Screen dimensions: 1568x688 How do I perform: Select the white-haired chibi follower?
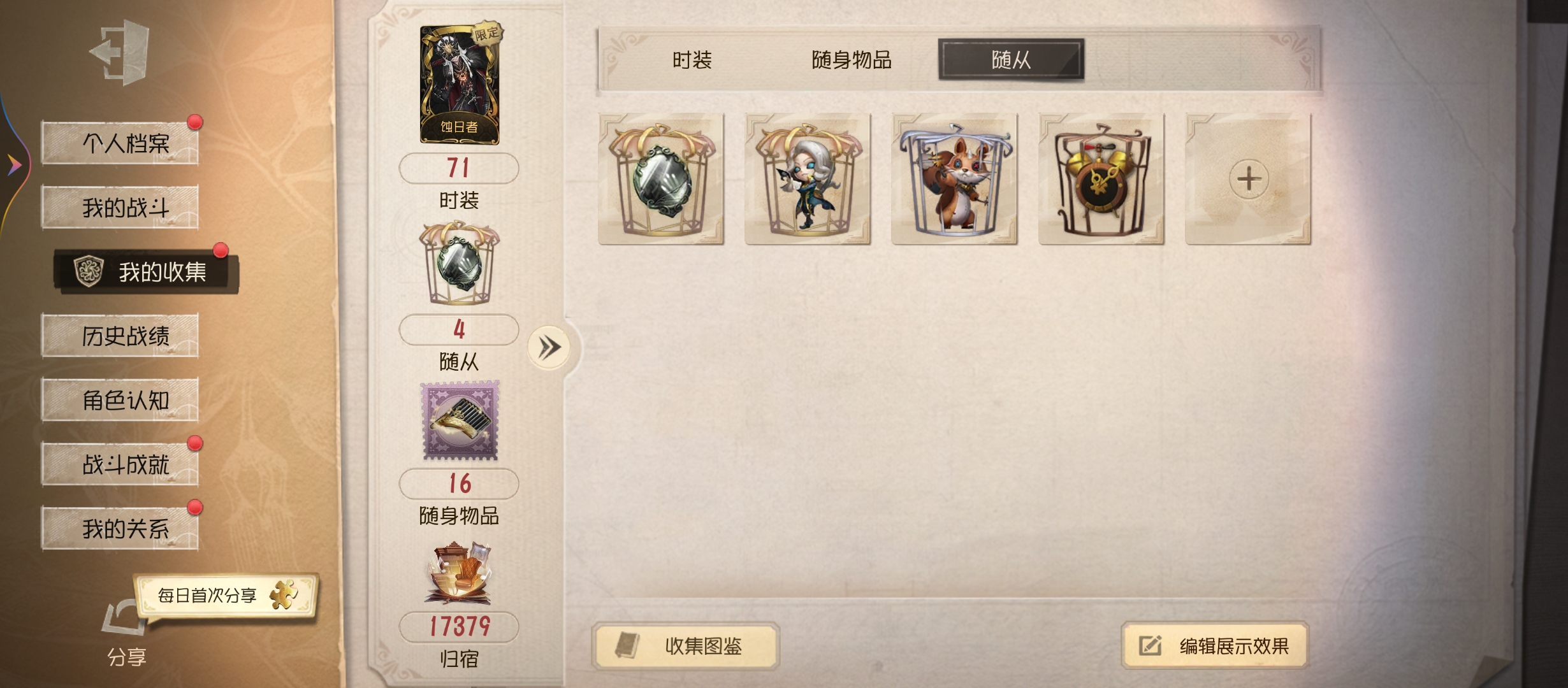tap(808, 178)
